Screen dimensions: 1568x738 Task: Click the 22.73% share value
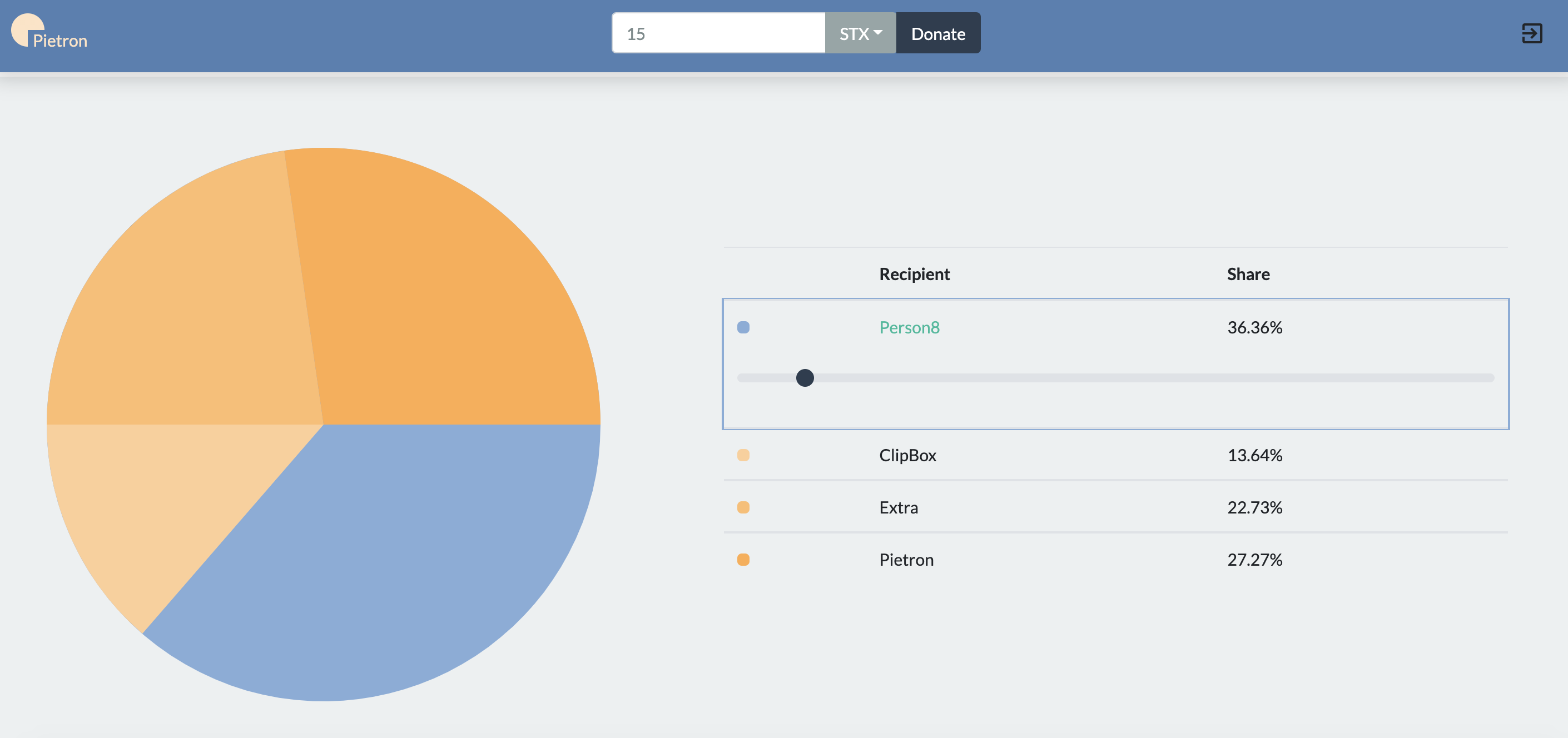[1254, 507]
